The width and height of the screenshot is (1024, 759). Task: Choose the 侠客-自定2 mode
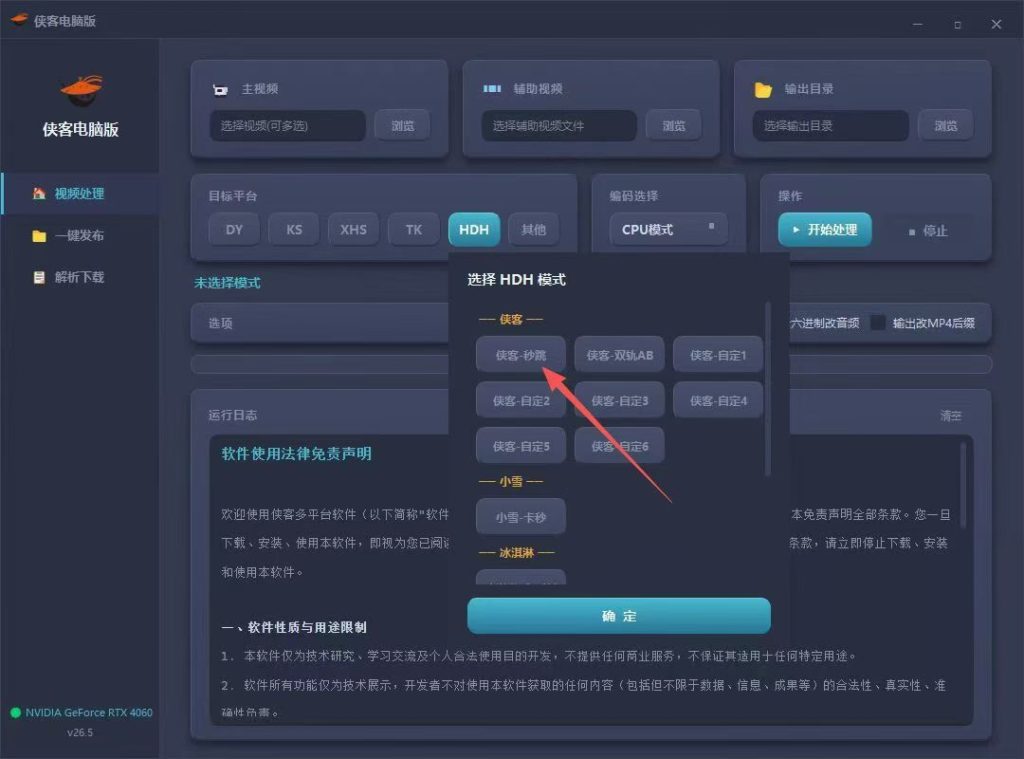coord(520,401)
